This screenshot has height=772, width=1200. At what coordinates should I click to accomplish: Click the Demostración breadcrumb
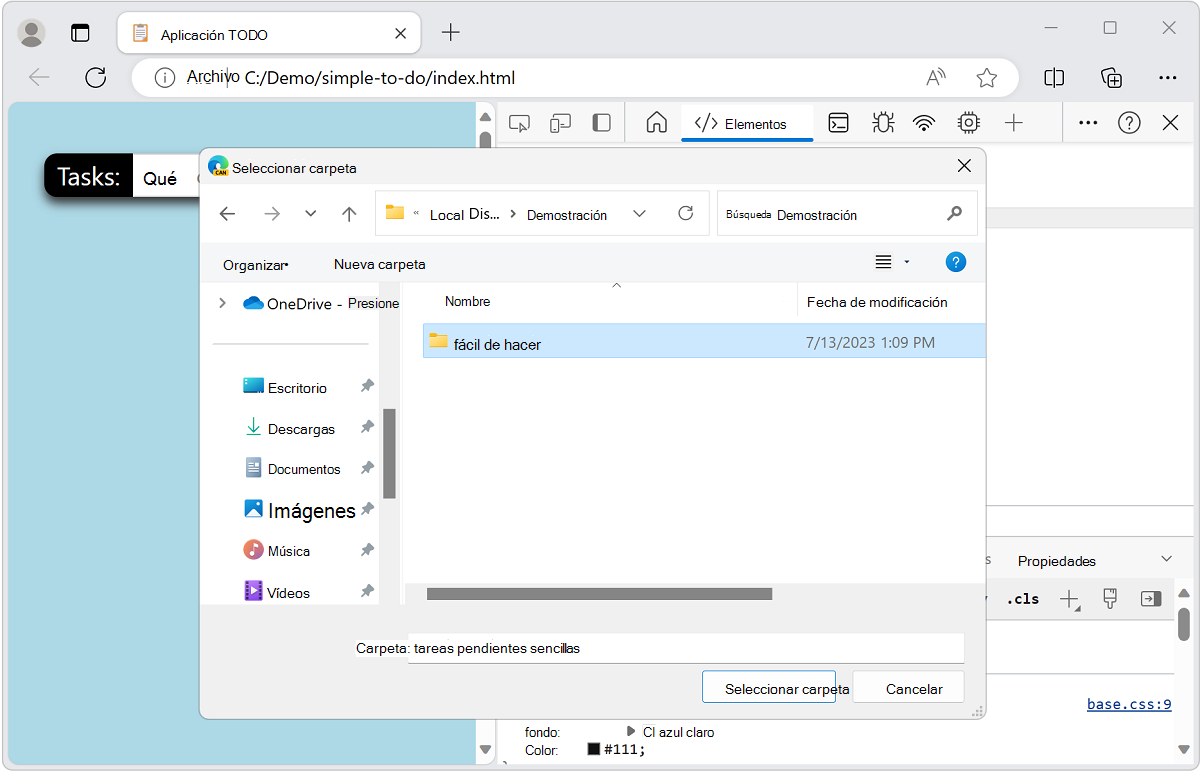pyautogui.click(x=567, y=215)
